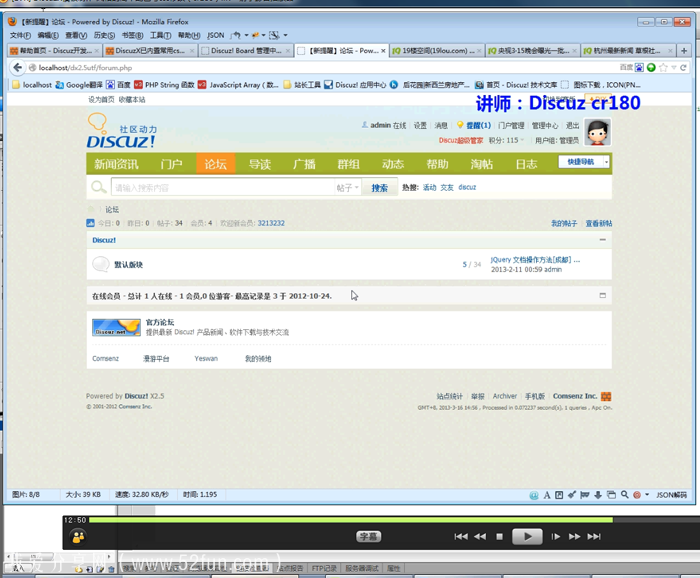Open the 书签(B) bookmarks menu
Viewport: 700px width, 578px height.
point(132,35)
